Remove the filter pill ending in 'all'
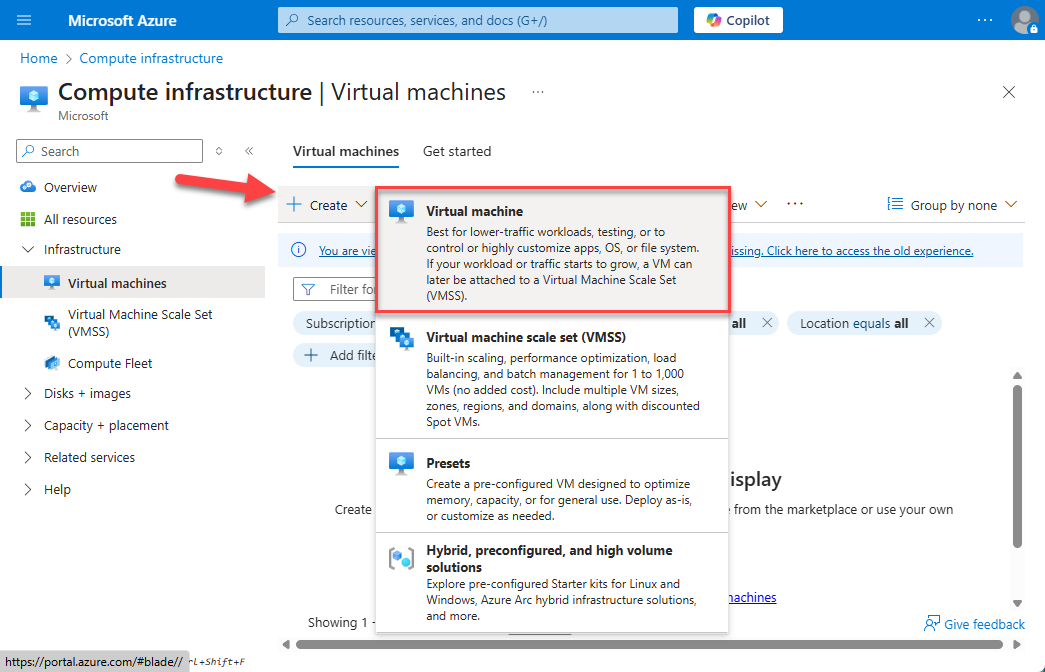The width and height of the screenshot is (1045, 672). [767, 323]
